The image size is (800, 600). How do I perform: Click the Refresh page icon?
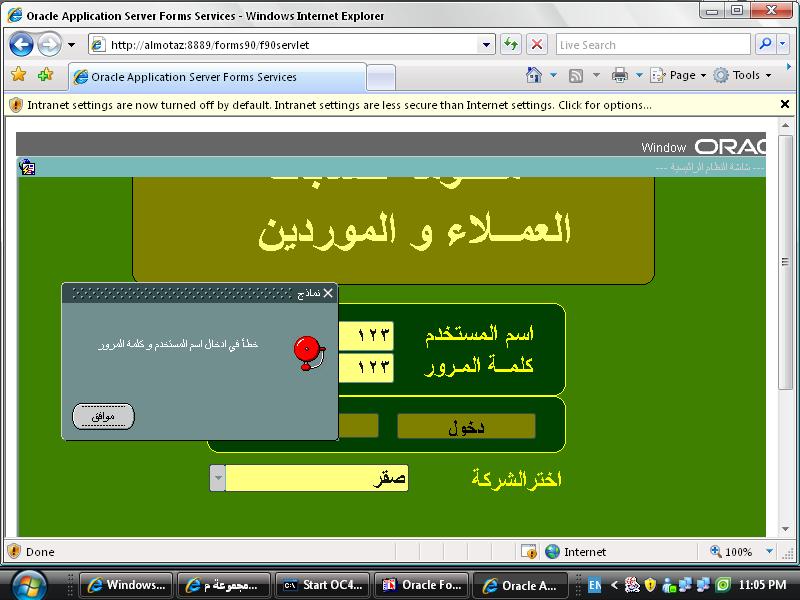511,45
